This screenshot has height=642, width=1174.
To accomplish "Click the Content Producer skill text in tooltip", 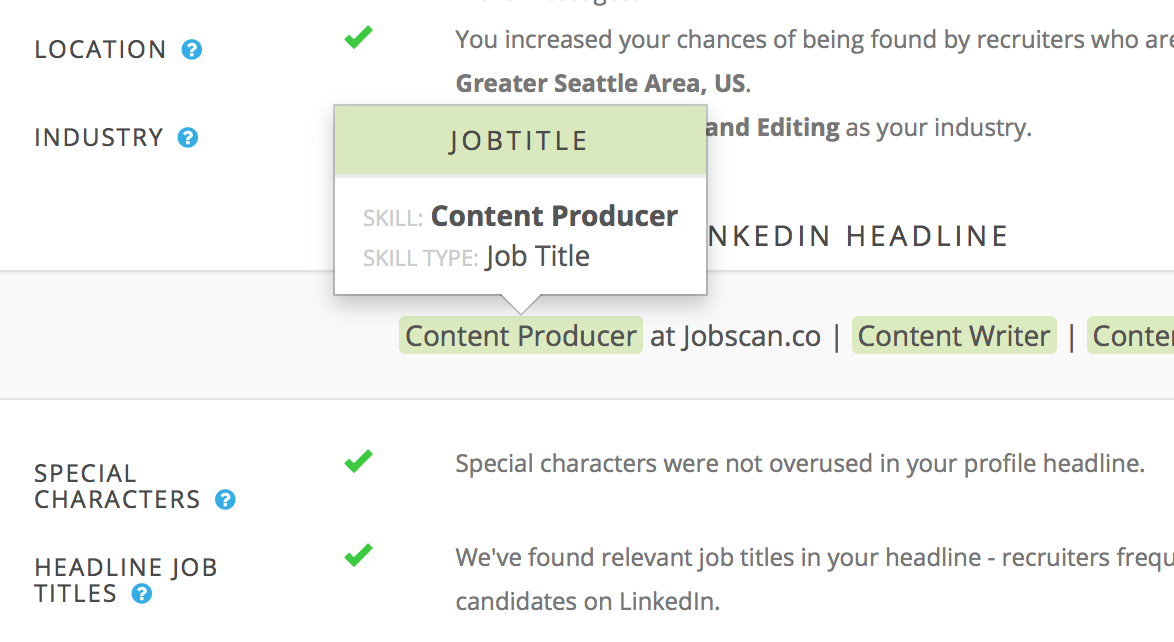I will tap(554, 216).
